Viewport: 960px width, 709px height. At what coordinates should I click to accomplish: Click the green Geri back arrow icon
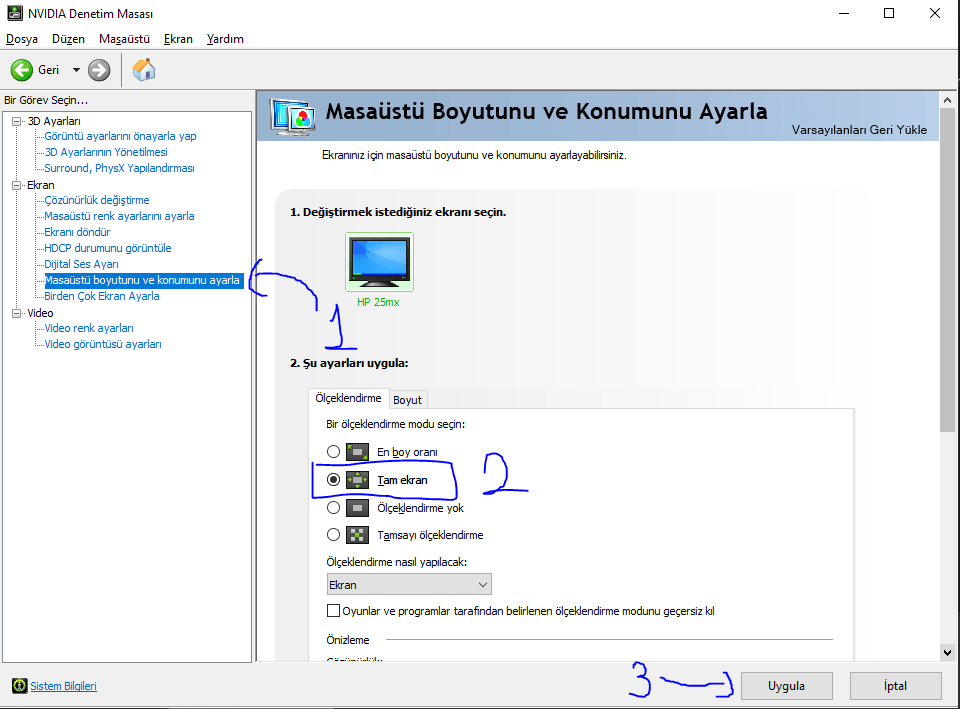point(21,70)
